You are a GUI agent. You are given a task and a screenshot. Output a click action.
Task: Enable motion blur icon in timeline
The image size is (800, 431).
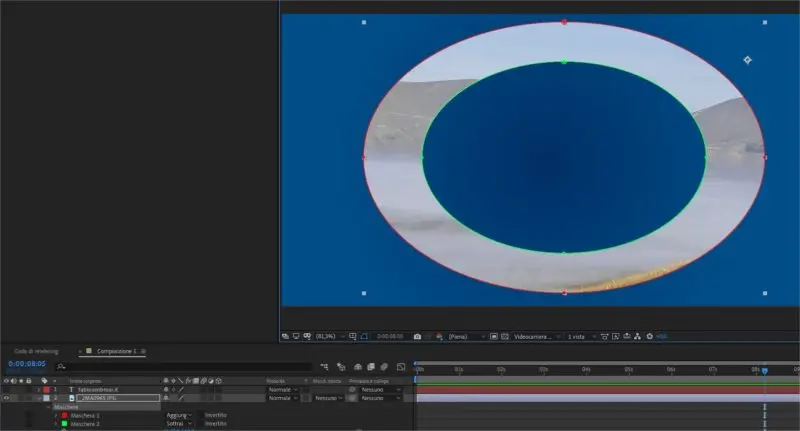[x=384, y=367]
